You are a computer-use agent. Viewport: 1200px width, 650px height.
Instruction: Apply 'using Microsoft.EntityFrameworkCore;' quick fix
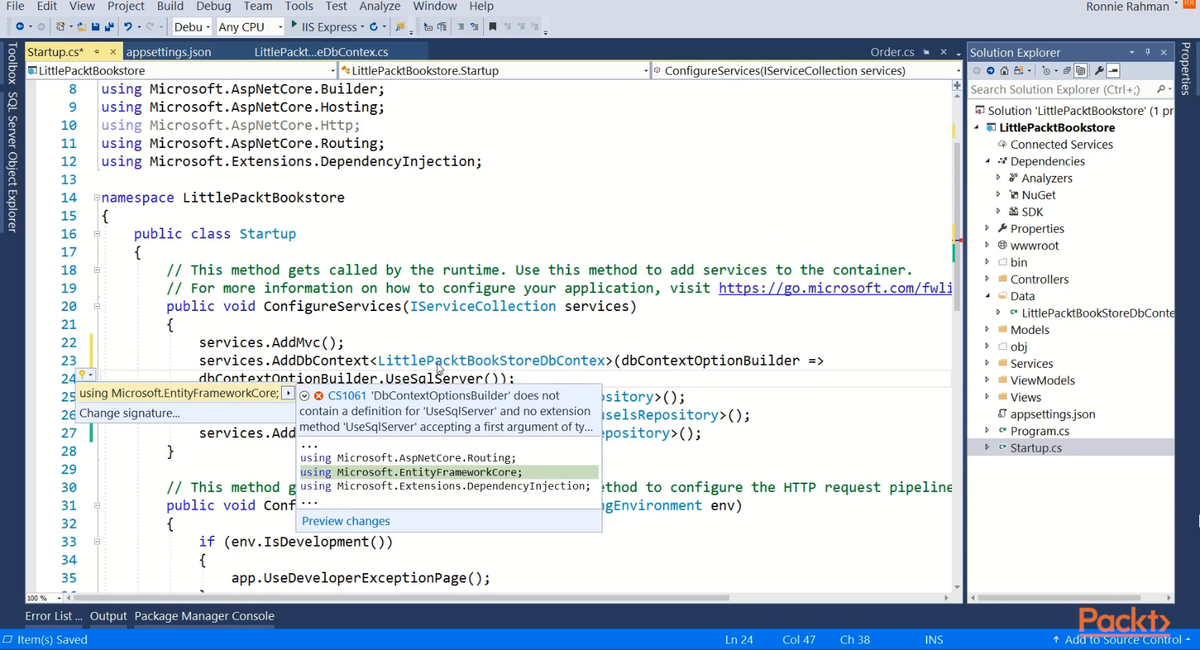(179, 393)
